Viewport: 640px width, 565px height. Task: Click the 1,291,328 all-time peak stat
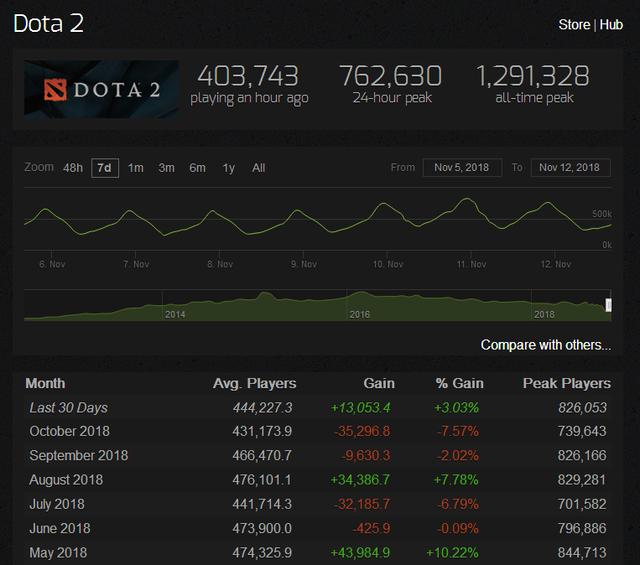[x=533, y=85]
